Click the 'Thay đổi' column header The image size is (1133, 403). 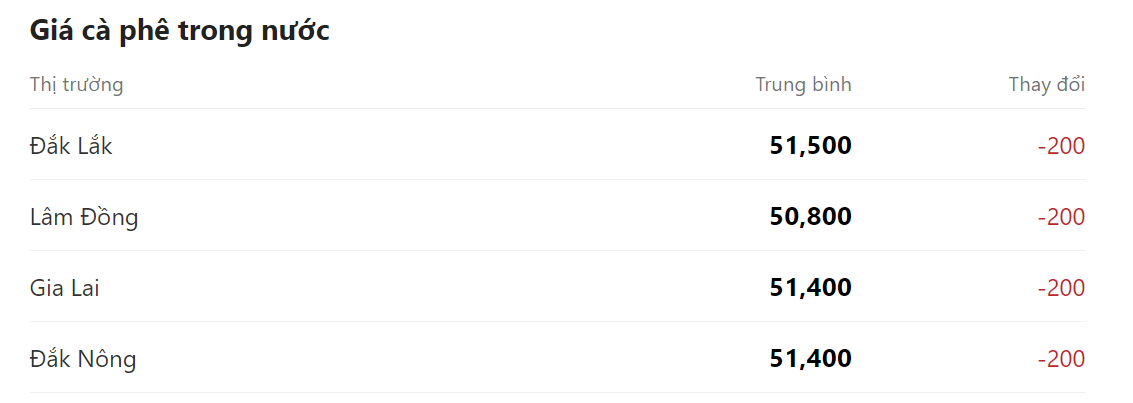pos(1046,84)
